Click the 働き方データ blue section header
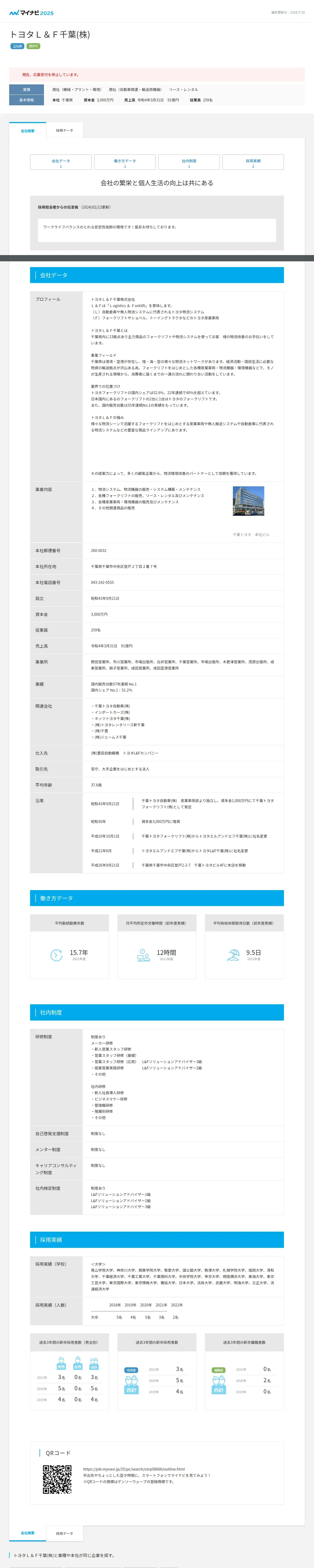The image size is (314, 1568). (157, 898)
